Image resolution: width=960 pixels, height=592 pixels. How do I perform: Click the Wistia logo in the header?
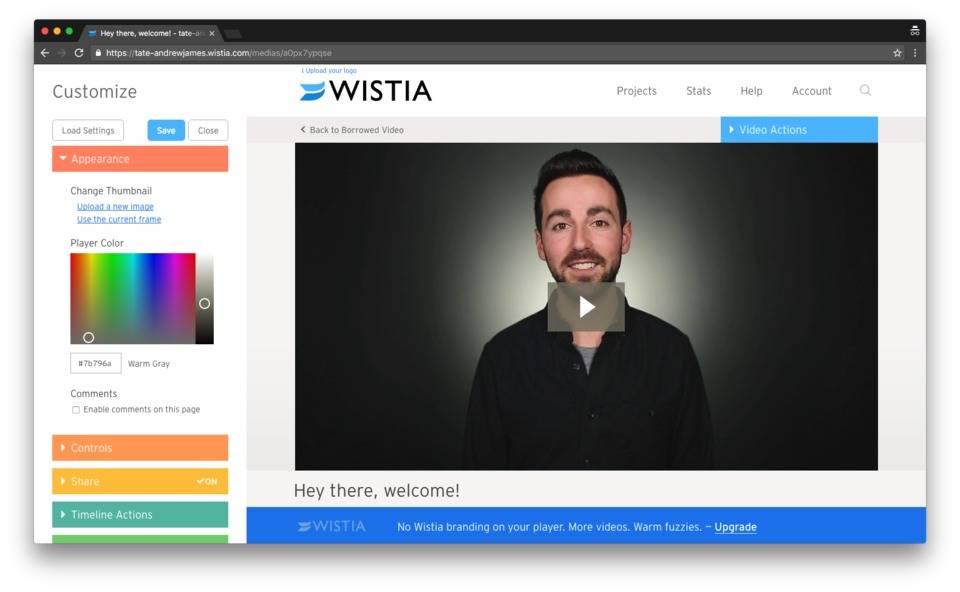tap(366, 91)
